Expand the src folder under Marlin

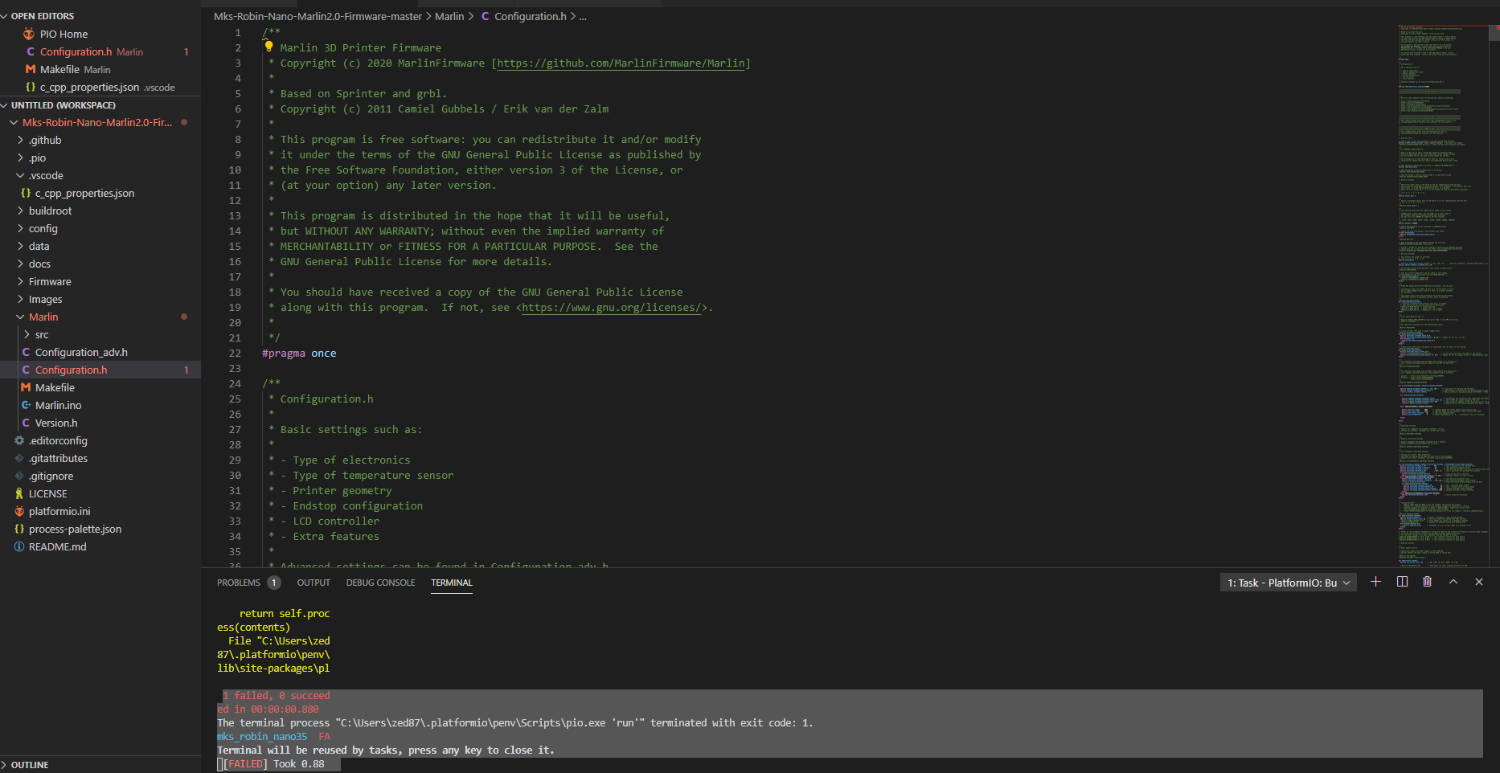click(x=41, y=335)
